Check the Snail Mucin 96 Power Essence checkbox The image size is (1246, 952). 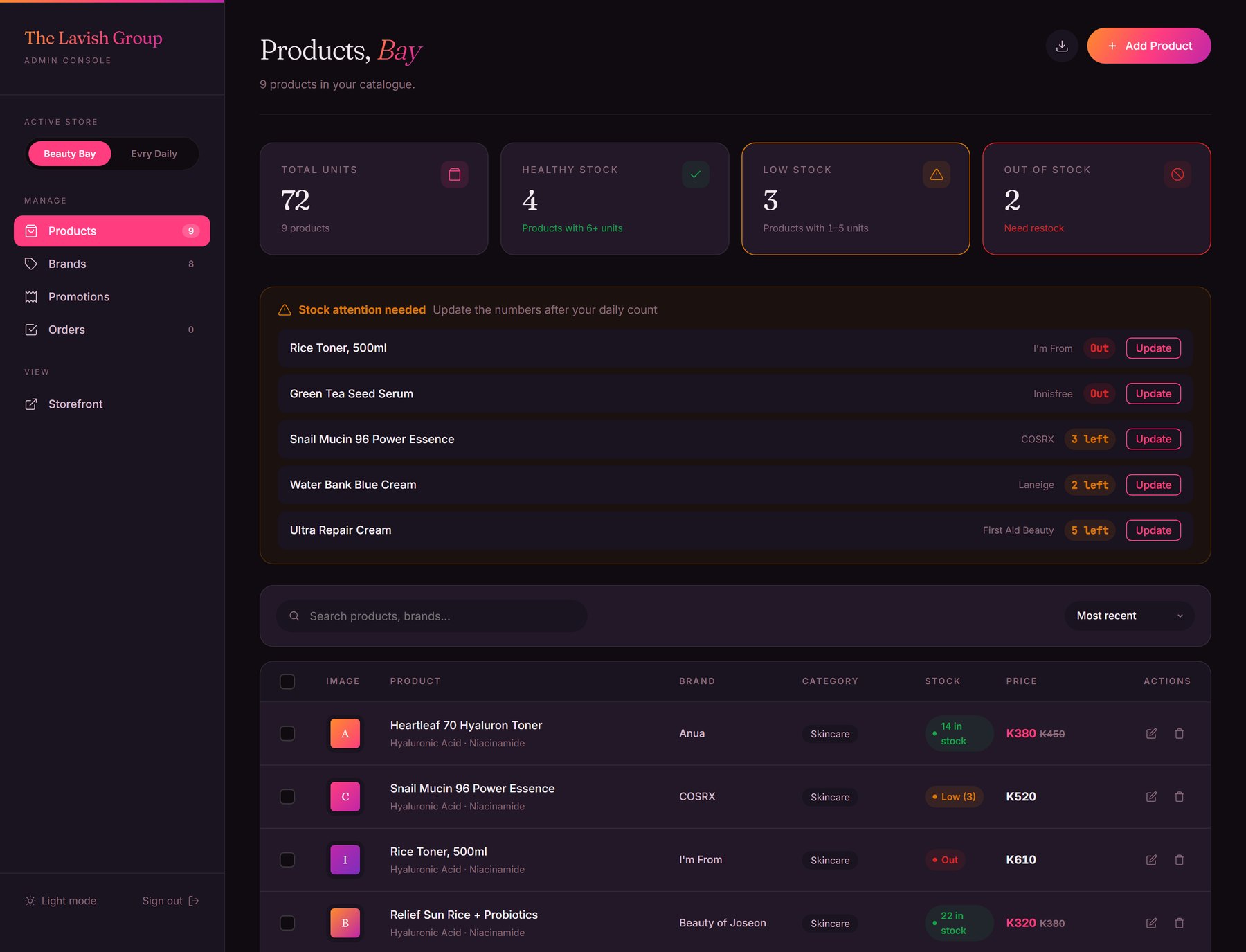287,797
